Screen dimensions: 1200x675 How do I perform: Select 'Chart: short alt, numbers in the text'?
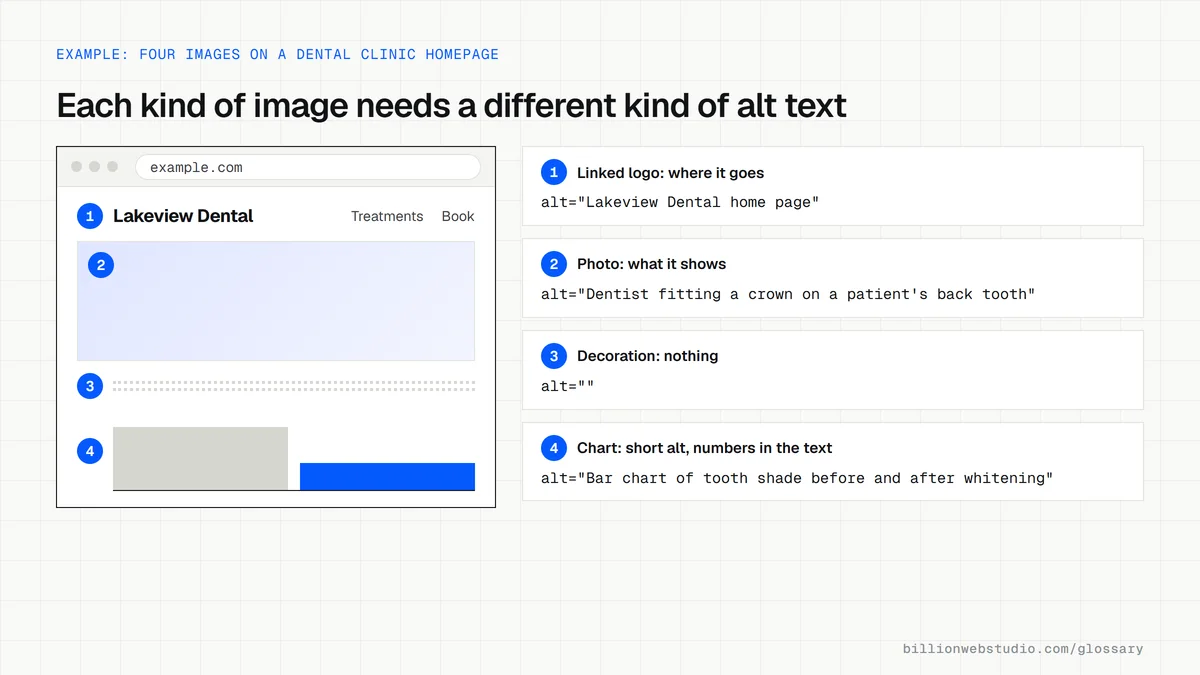pyautogui.click(x=704, y=448)
